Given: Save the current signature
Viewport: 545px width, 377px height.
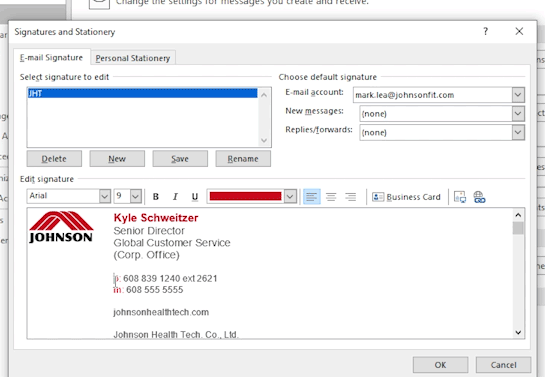Looking at the screenshot, I should click(x=180, y=159).
